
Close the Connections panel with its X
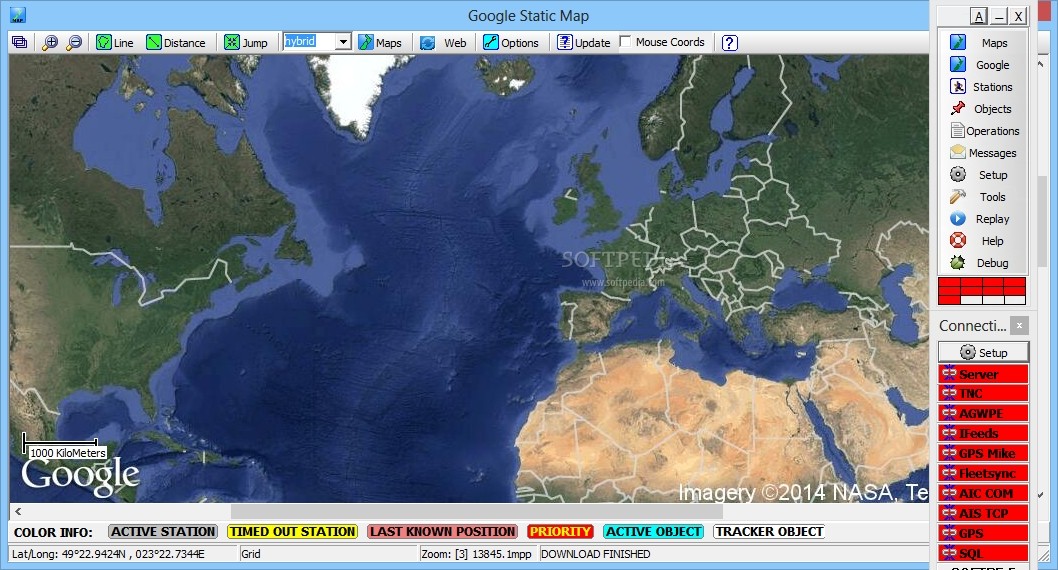point(1020,326)
